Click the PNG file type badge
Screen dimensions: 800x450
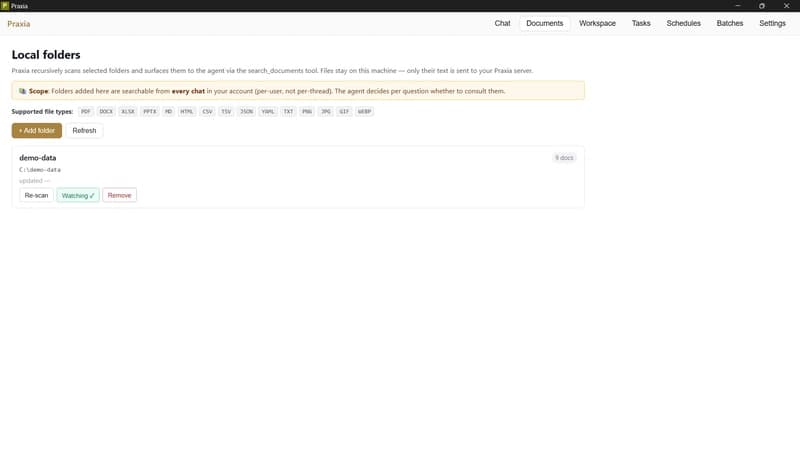307,112
